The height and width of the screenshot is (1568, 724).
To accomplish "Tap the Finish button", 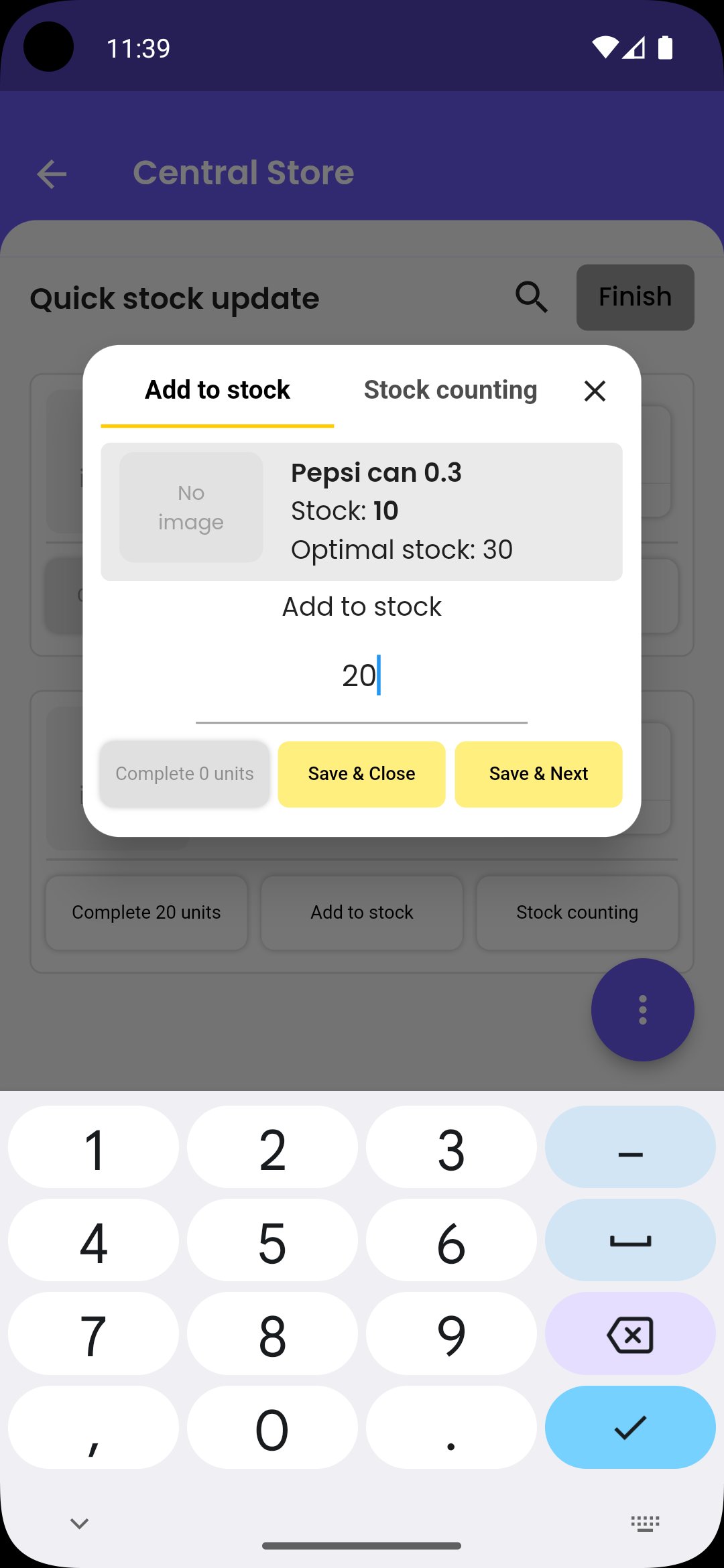I will coord(635,297).
